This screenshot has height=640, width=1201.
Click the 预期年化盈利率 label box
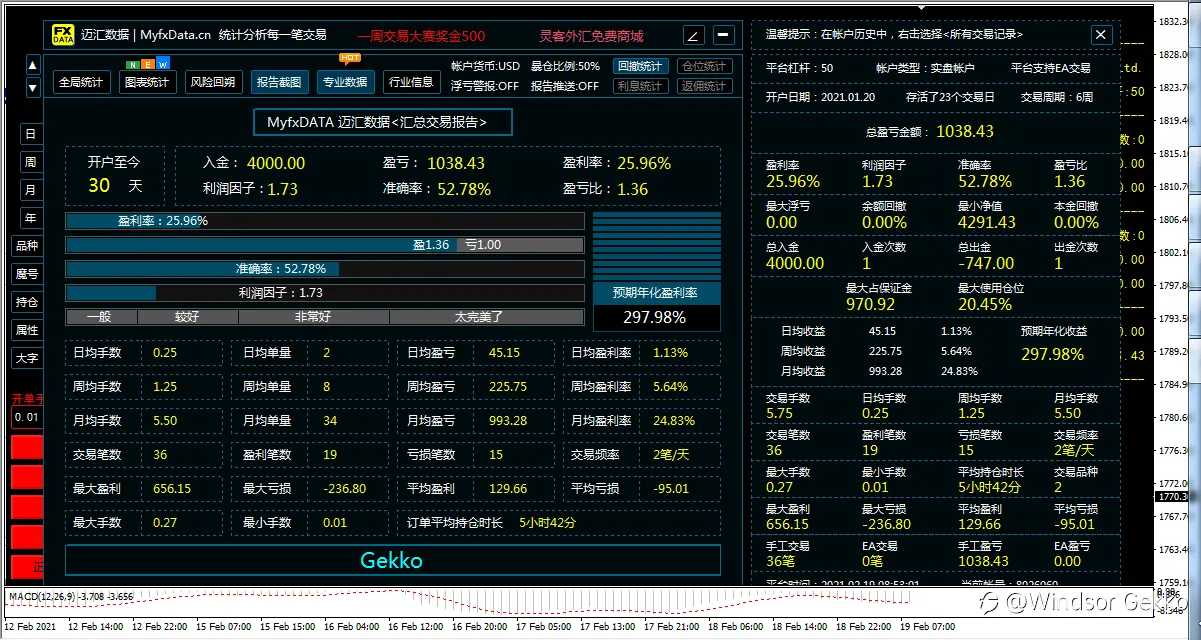point(657,293)
